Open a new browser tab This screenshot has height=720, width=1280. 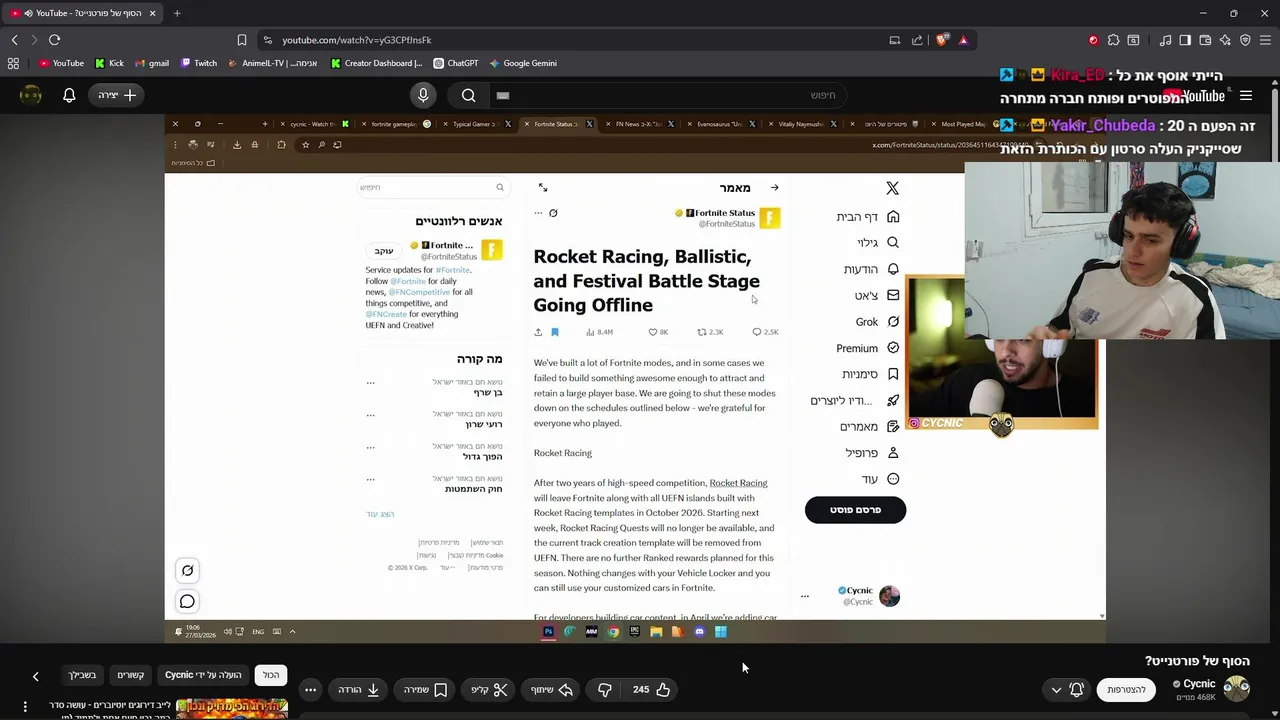click(177, 13)
